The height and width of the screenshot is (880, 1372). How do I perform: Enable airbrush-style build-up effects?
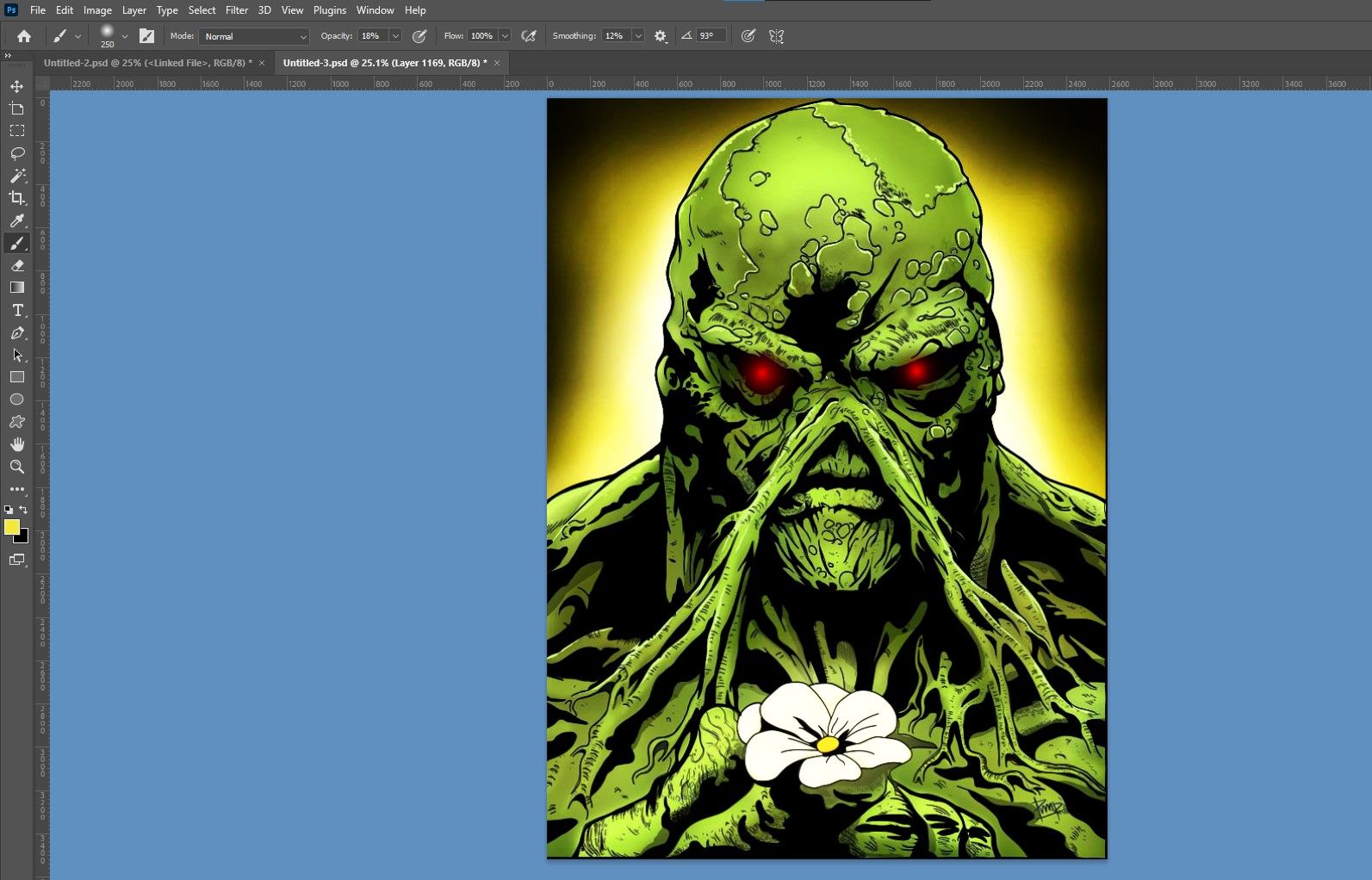(529, 36)
